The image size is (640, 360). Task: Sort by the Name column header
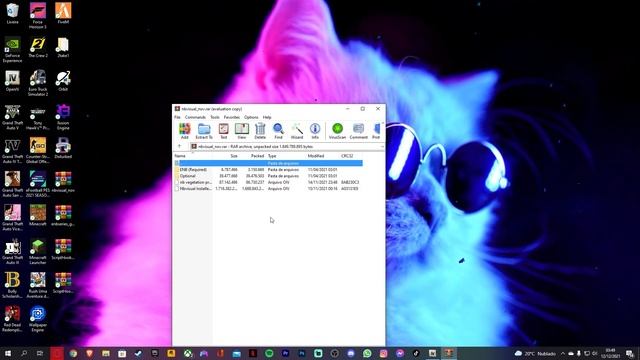click(x=180, y=156)
